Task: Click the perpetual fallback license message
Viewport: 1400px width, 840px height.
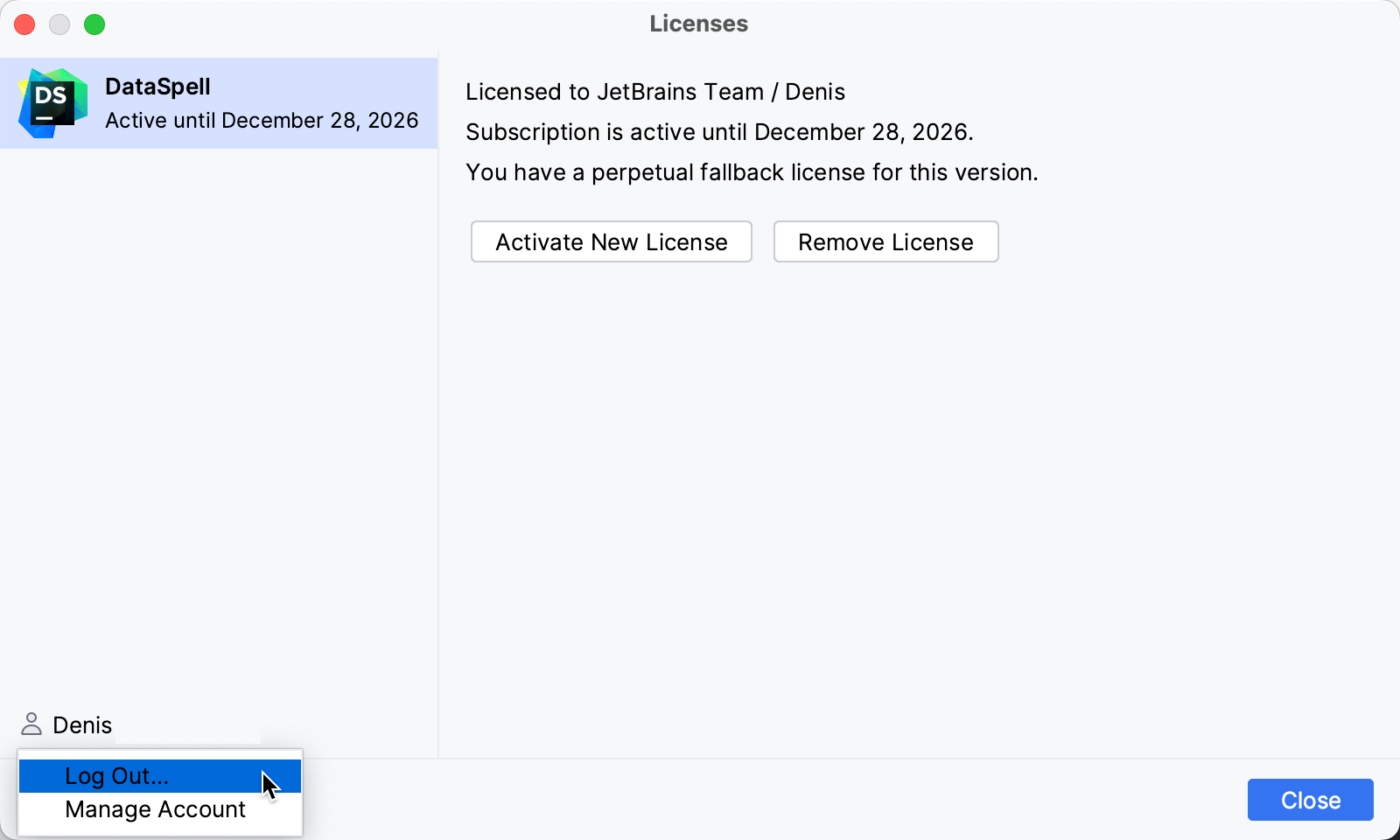Action: click(751, 172)
